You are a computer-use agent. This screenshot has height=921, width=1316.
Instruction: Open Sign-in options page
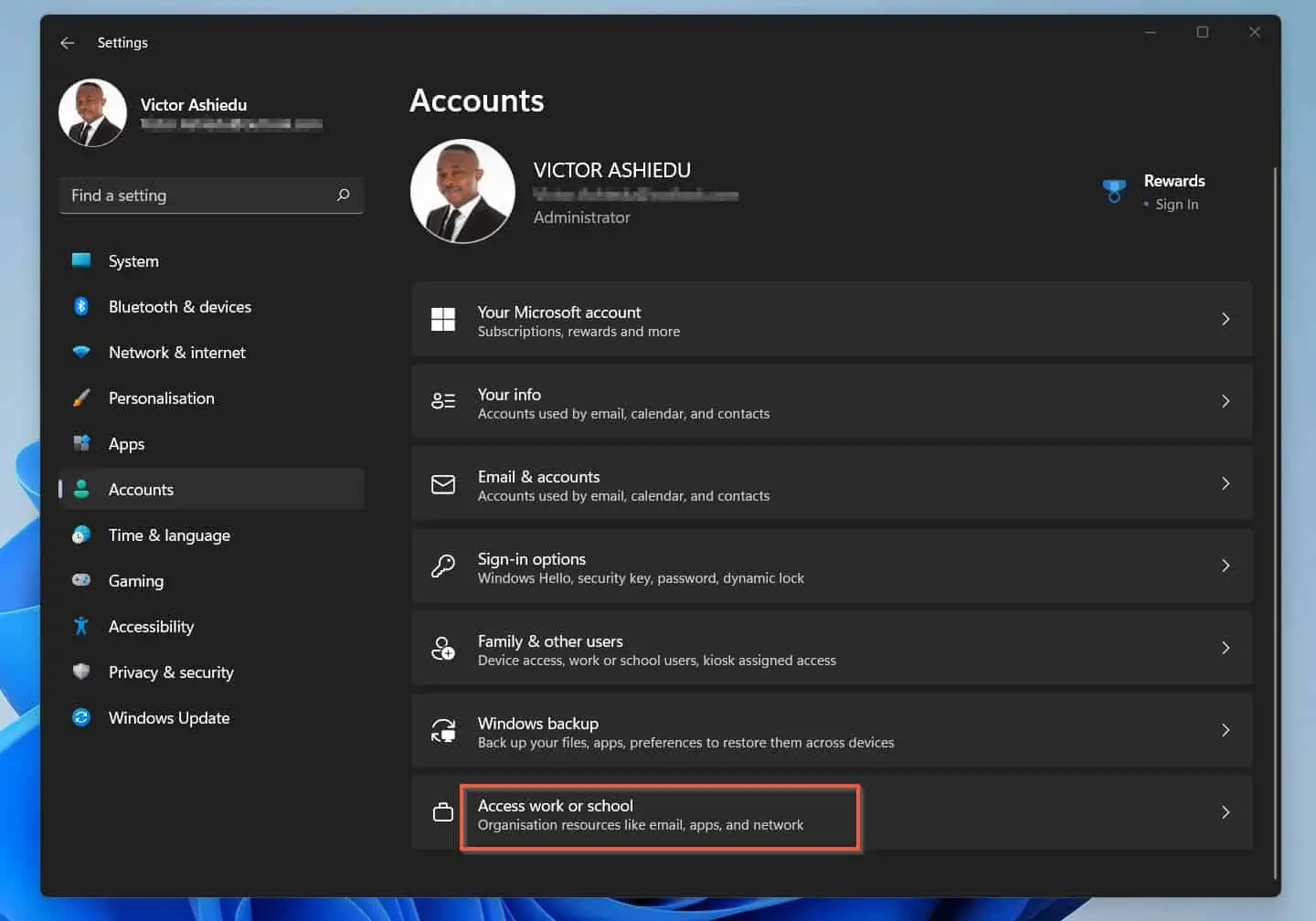click(x=832, y=566)
